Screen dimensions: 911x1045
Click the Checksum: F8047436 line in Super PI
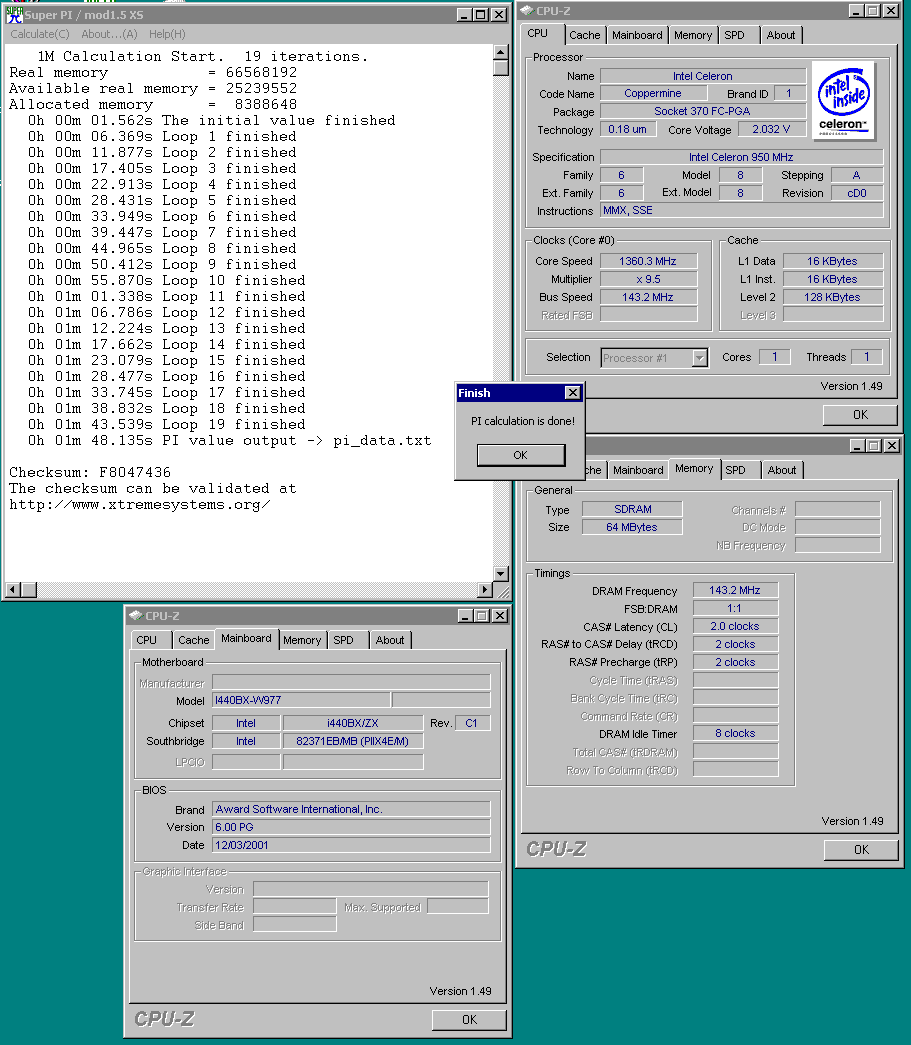(x=90, y=473)
